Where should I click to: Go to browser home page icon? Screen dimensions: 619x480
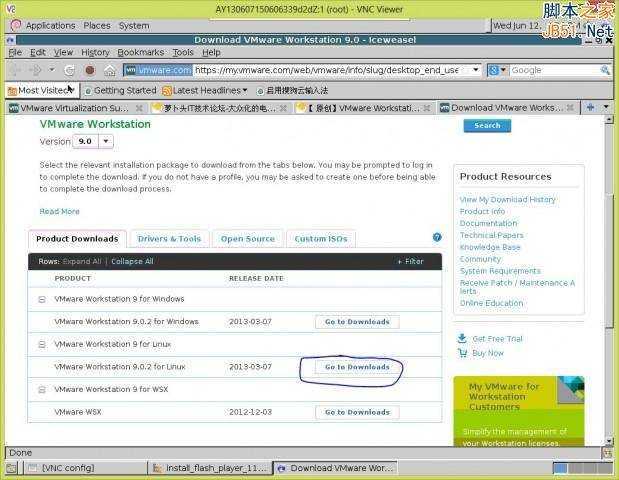(x=110, y=71)
